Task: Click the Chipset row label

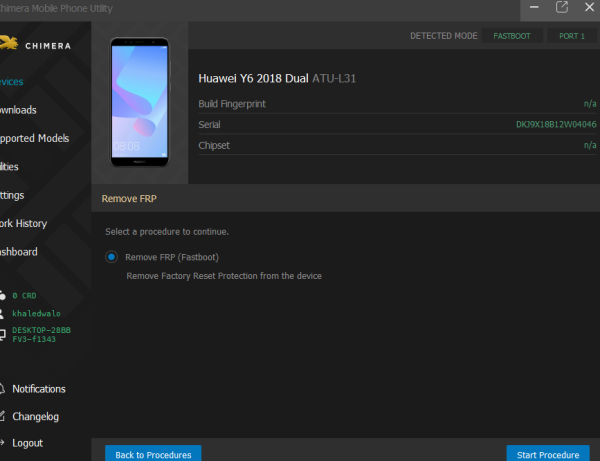Action: 214,146
